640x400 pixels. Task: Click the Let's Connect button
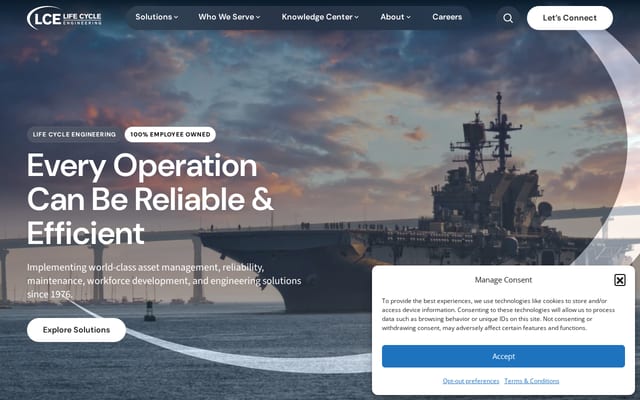569,18
